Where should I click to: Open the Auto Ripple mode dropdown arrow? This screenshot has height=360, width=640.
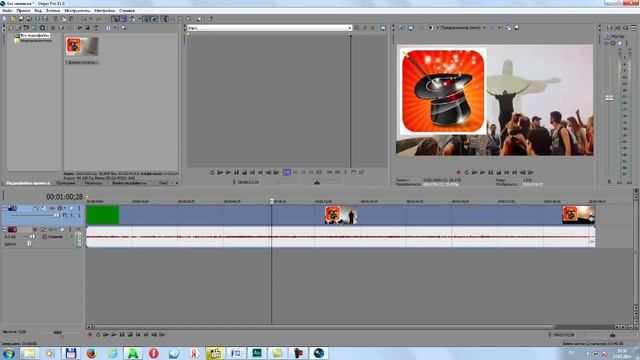coord(139,19)
